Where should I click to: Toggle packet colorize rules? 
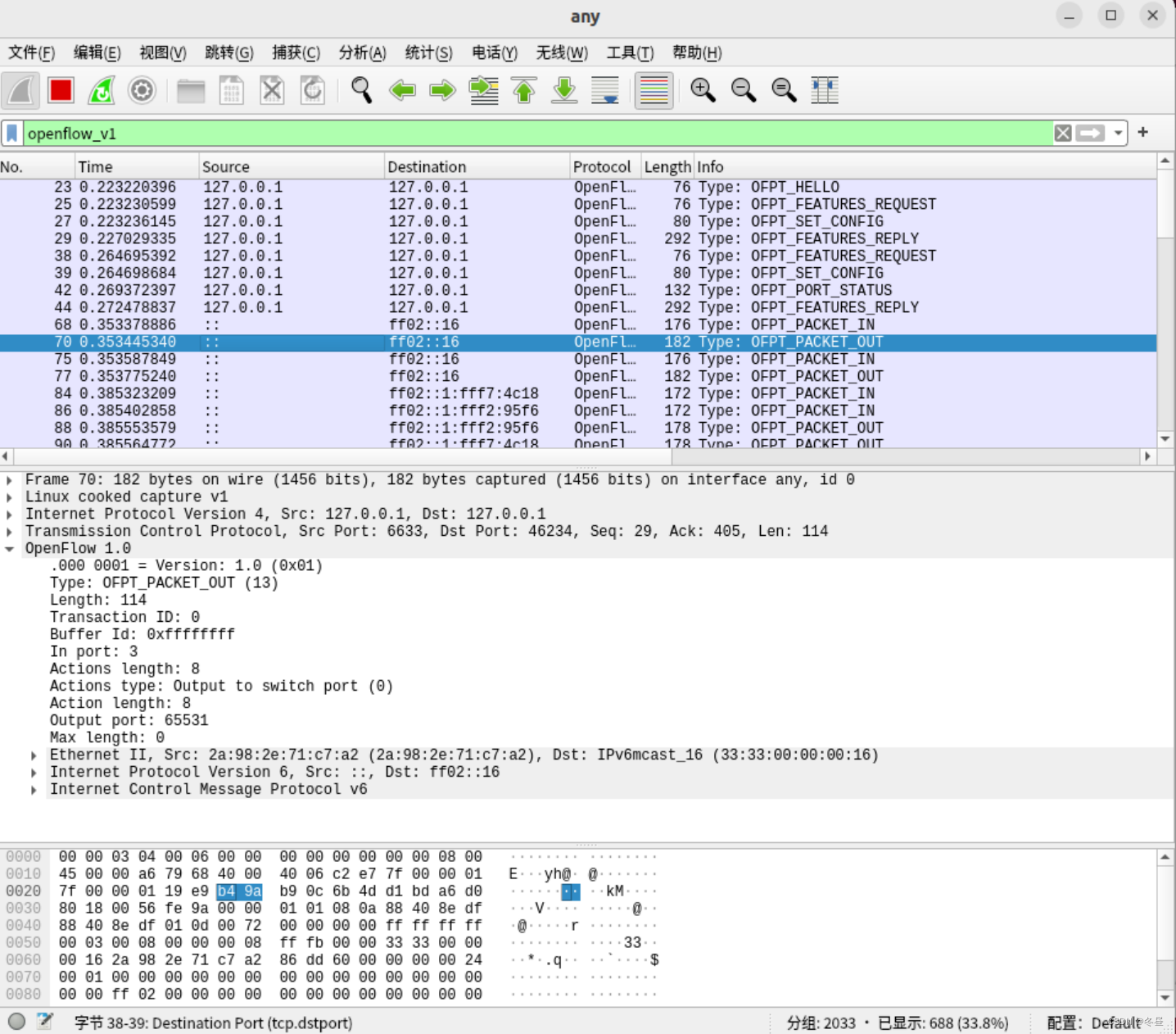click(654, 90)
